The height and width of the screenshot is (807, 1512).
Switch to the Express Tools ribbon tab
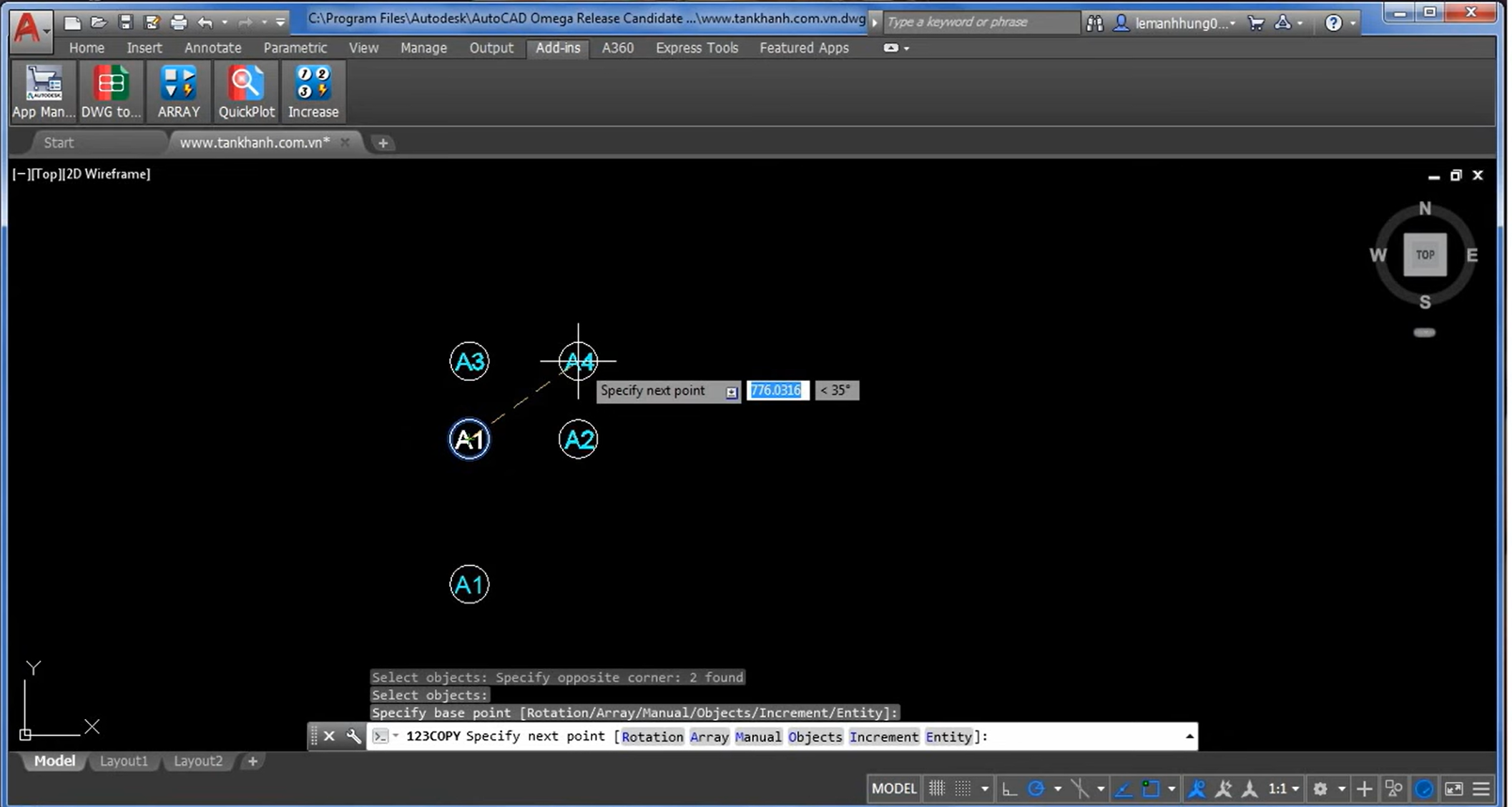coord(696,48)
